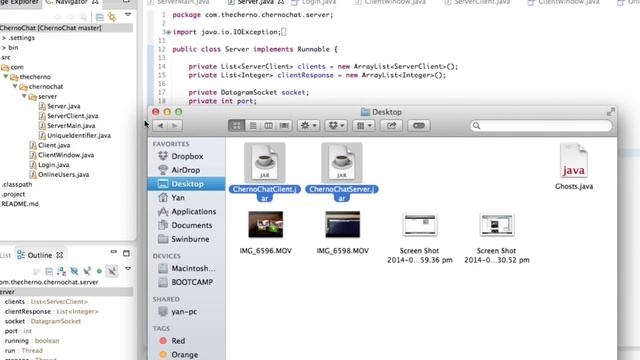
Task: Open Dropbox toolbar menu in Finder
Action: (336, 126)
